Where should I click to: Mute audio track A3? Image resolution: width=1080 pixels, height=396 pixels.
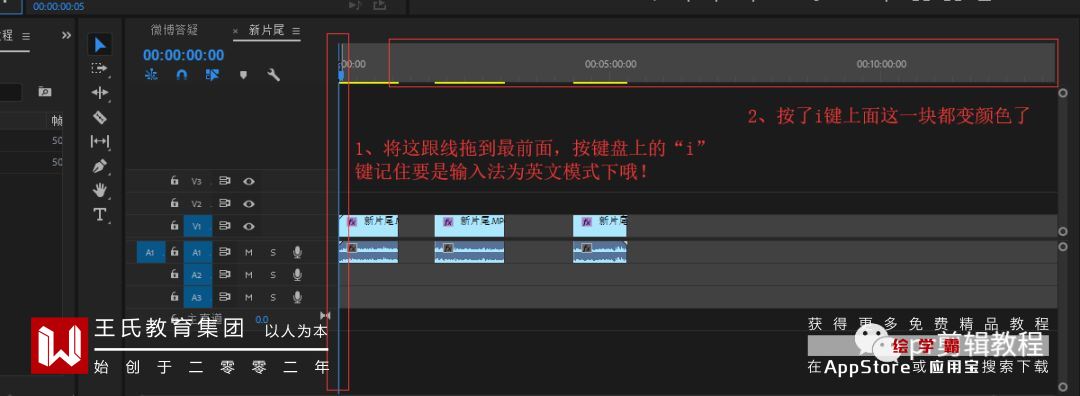(249, 298)
